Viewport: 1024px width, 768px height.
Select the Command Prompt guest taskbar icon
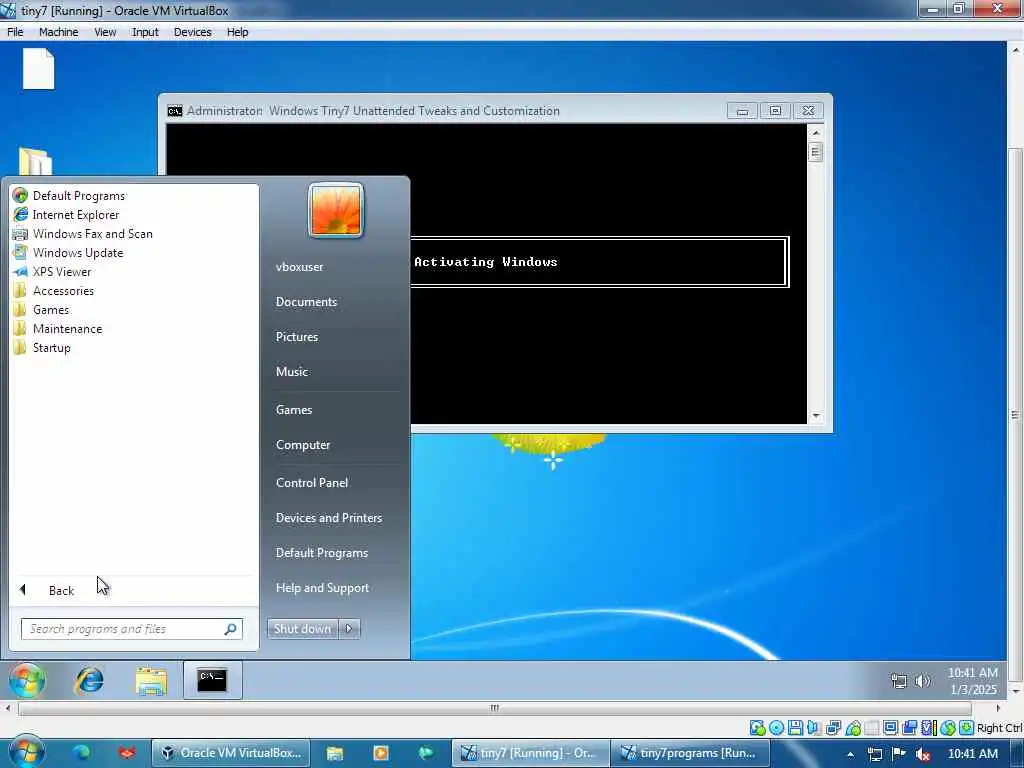[x=212, y=680]
